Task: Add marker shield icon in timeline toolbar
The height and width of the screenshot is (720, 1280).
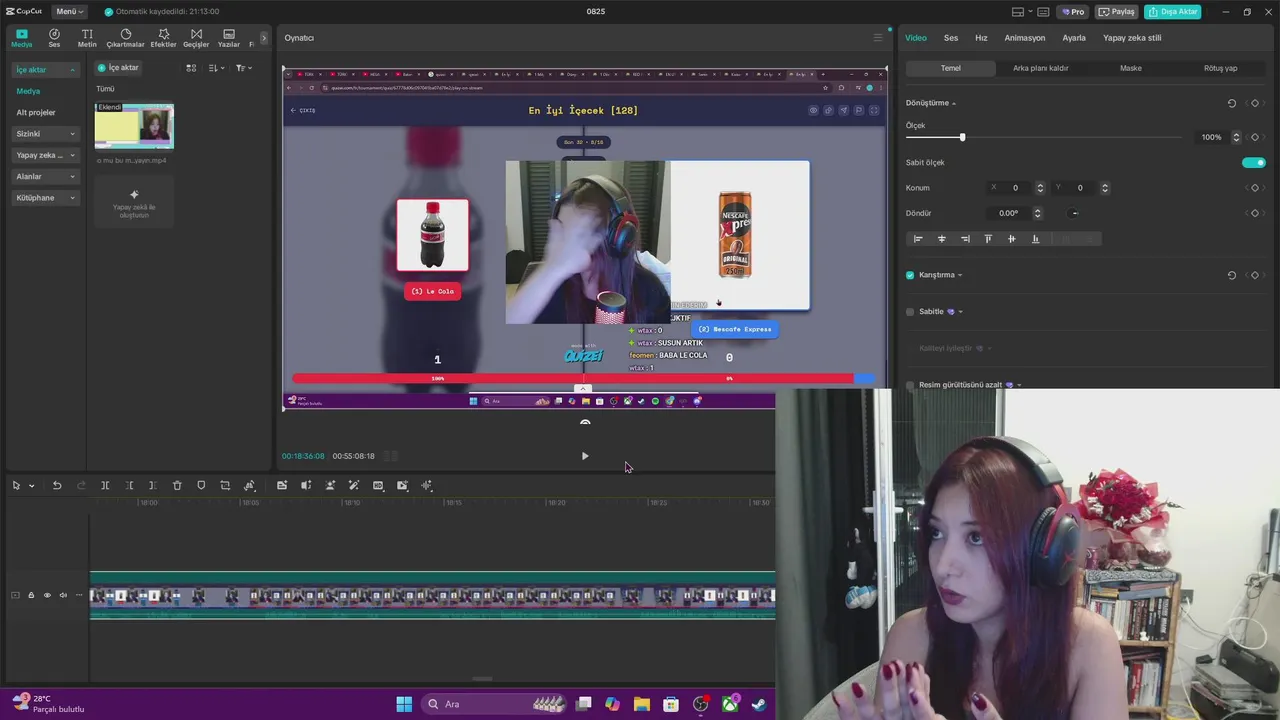Action: point(201,485)
